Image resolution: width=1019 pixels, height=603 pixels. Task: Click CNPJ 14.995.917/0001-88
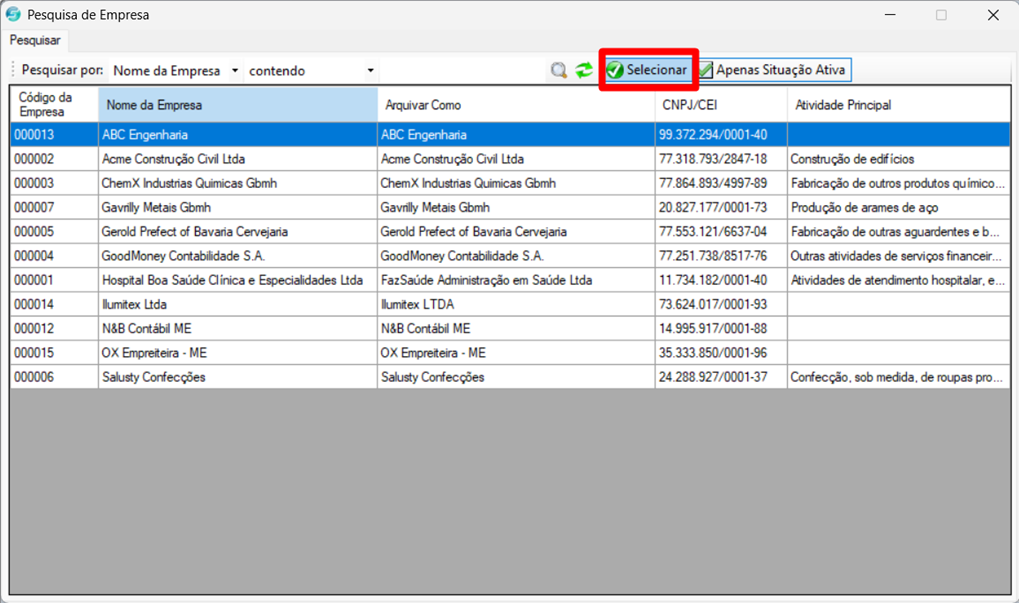tap(721, 329)
